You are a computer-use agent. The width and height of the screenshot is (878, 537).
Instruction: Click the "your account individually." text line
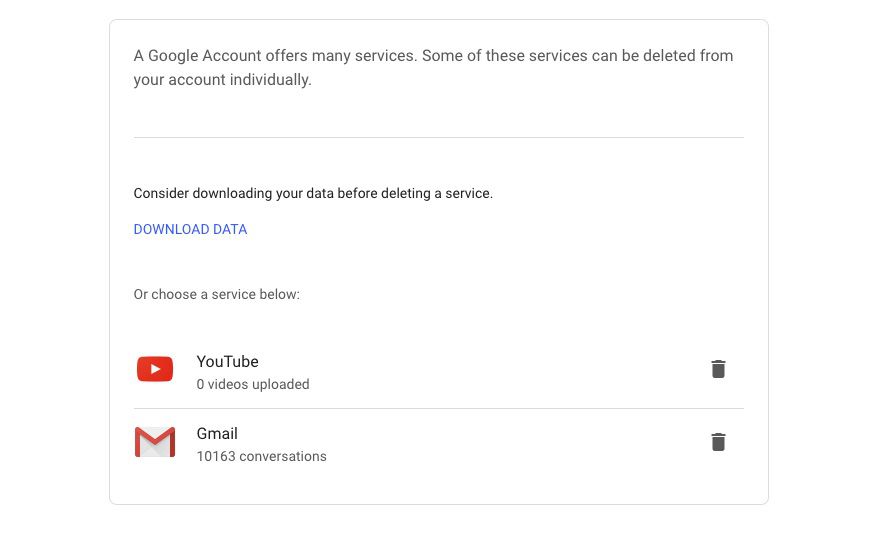(222, 80)
